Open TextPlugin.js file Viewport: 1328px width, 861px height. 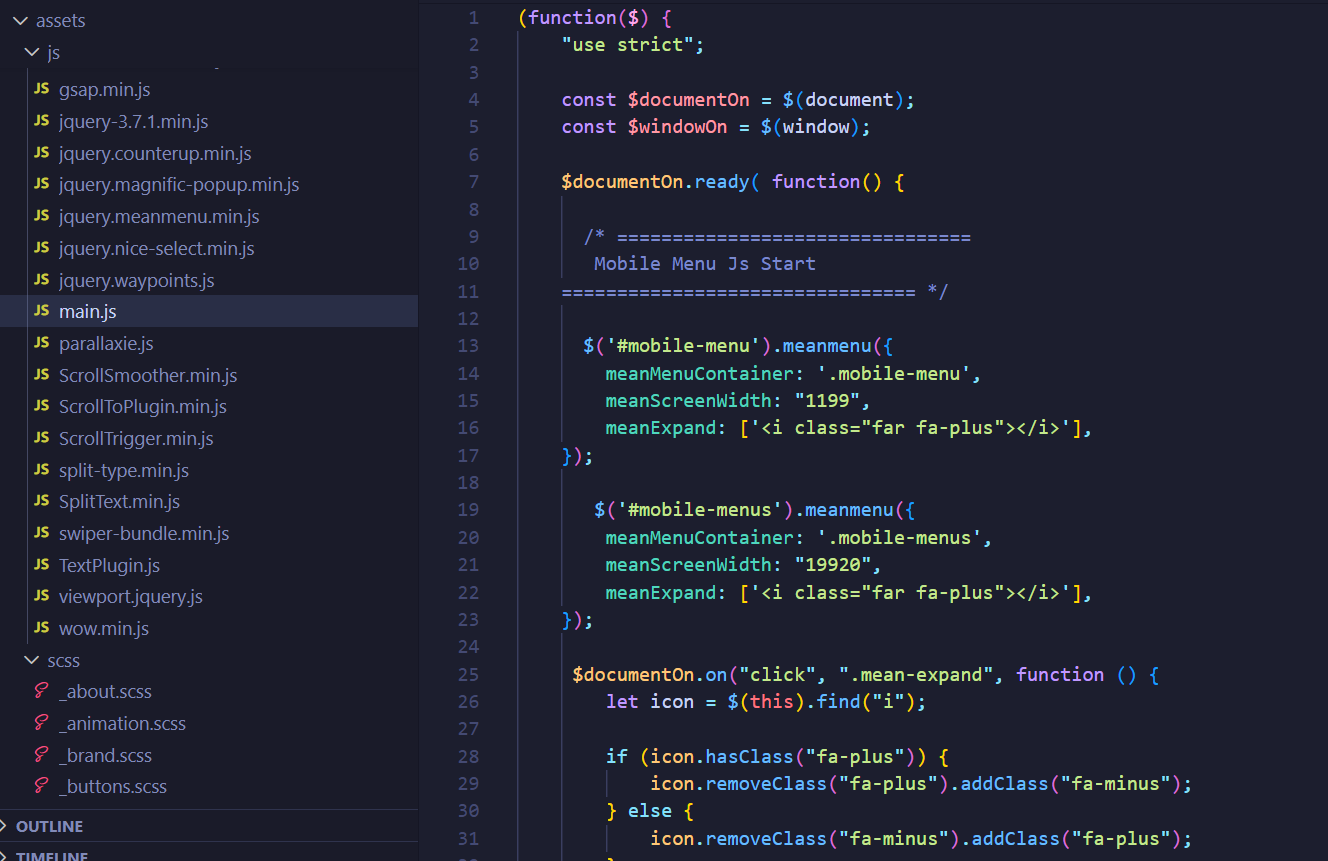[109, 565]
